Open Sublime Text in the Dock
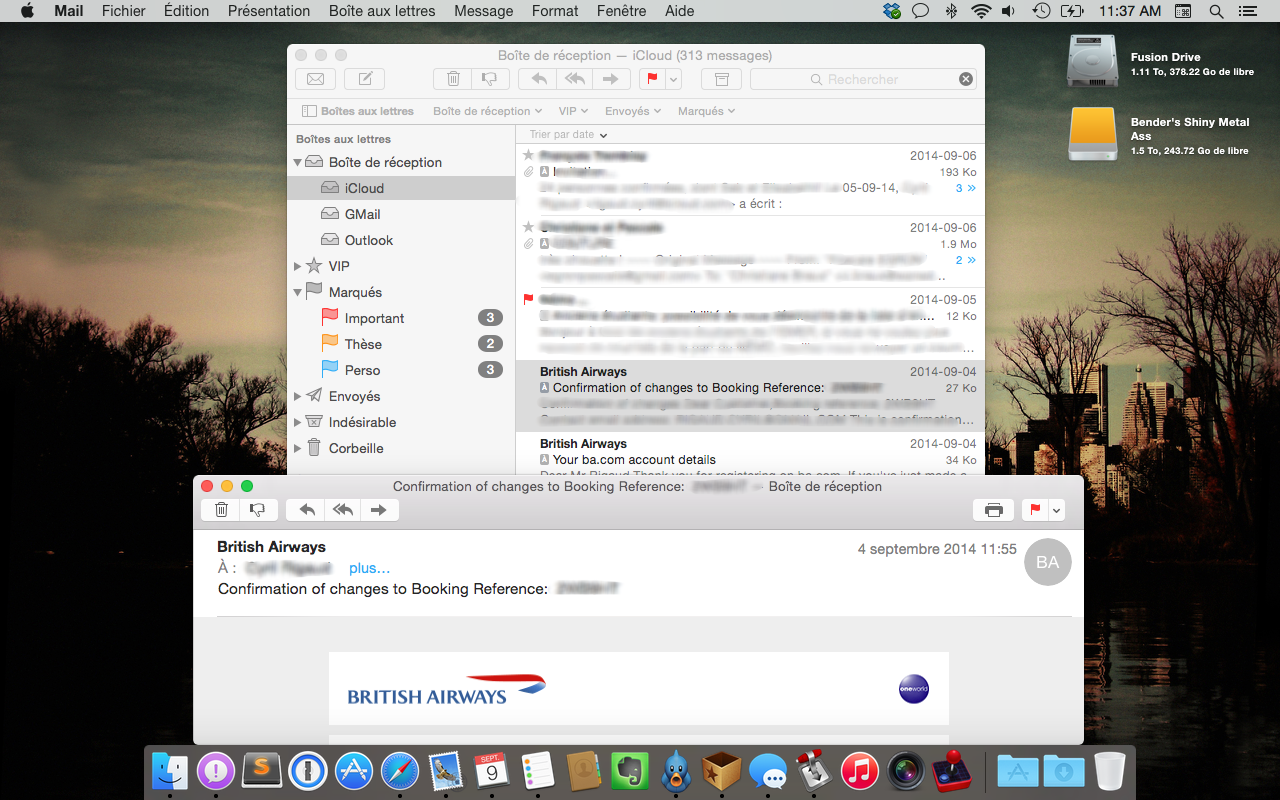This screenshot has height=800, width=1280. [262, 771]
